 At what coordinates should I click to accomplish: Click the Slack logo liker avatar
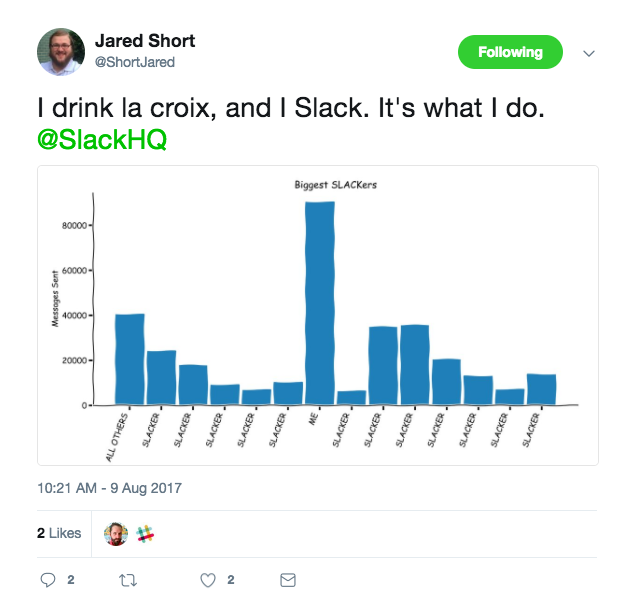[146, 534]
